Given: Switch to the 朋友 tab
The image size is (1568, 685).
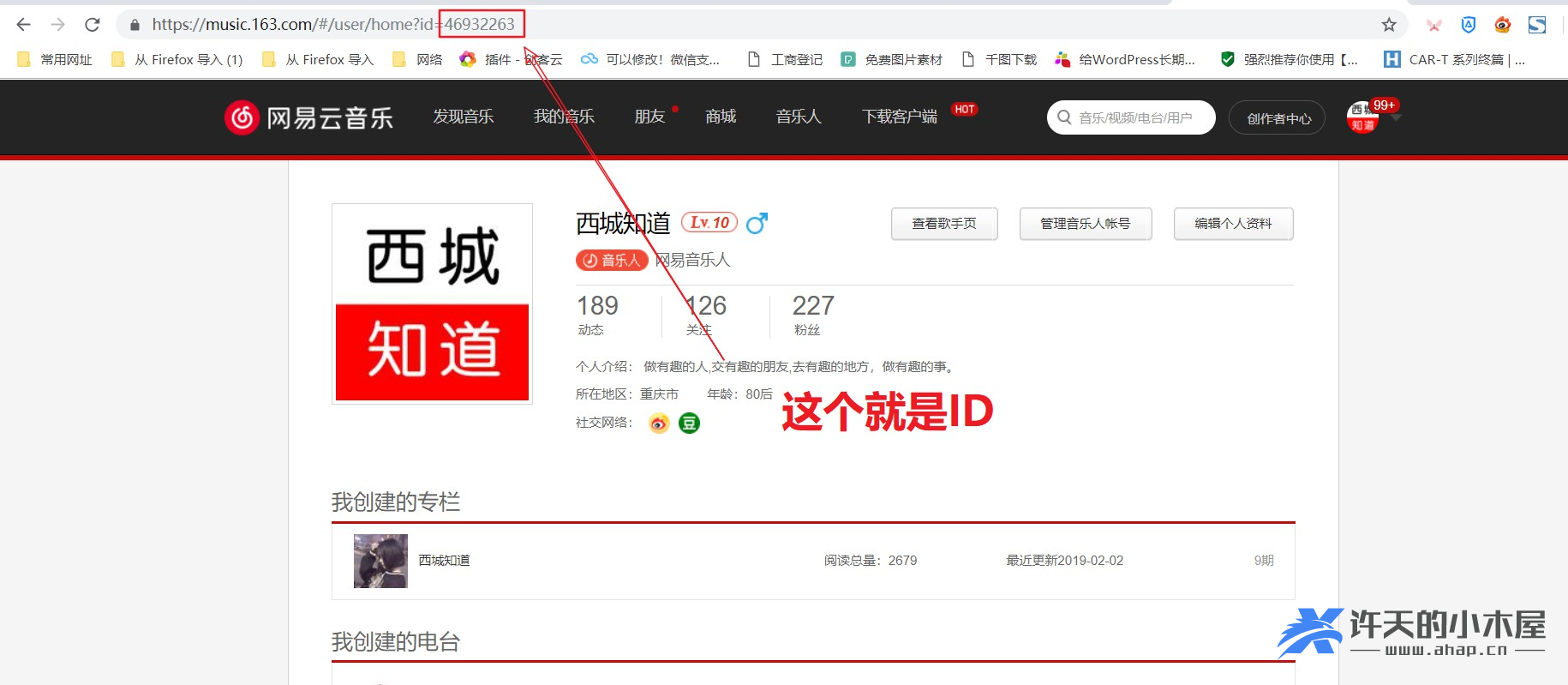Looking at the screenshot, I should (x=649, y=117).
